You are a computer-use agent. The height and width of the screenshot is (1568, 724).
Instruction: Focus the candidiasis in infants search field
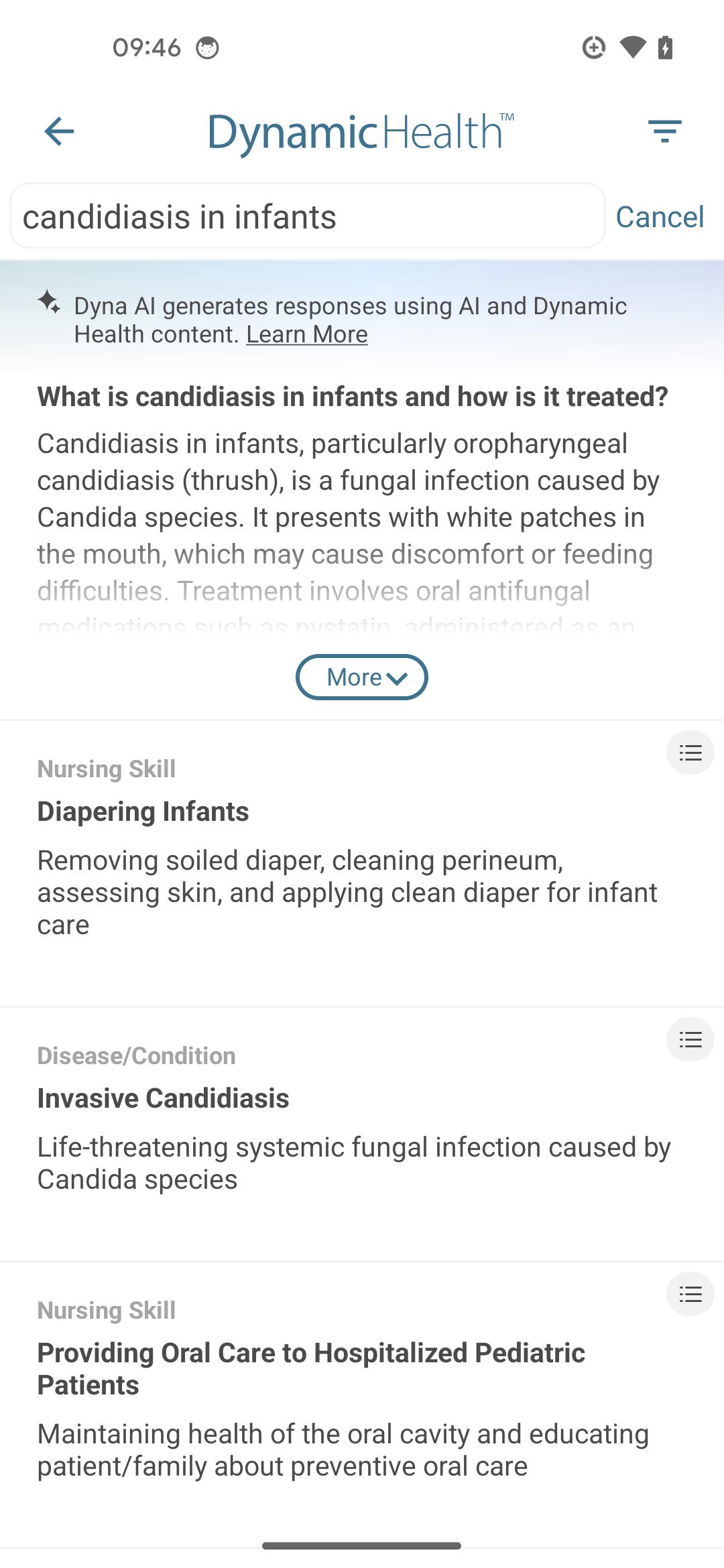[x=307, y=216]
